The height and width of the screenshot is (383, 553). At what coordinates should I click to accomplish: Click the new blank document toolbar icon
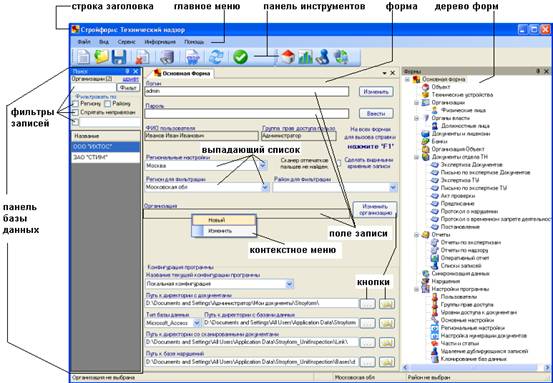[x=84, y=57]
